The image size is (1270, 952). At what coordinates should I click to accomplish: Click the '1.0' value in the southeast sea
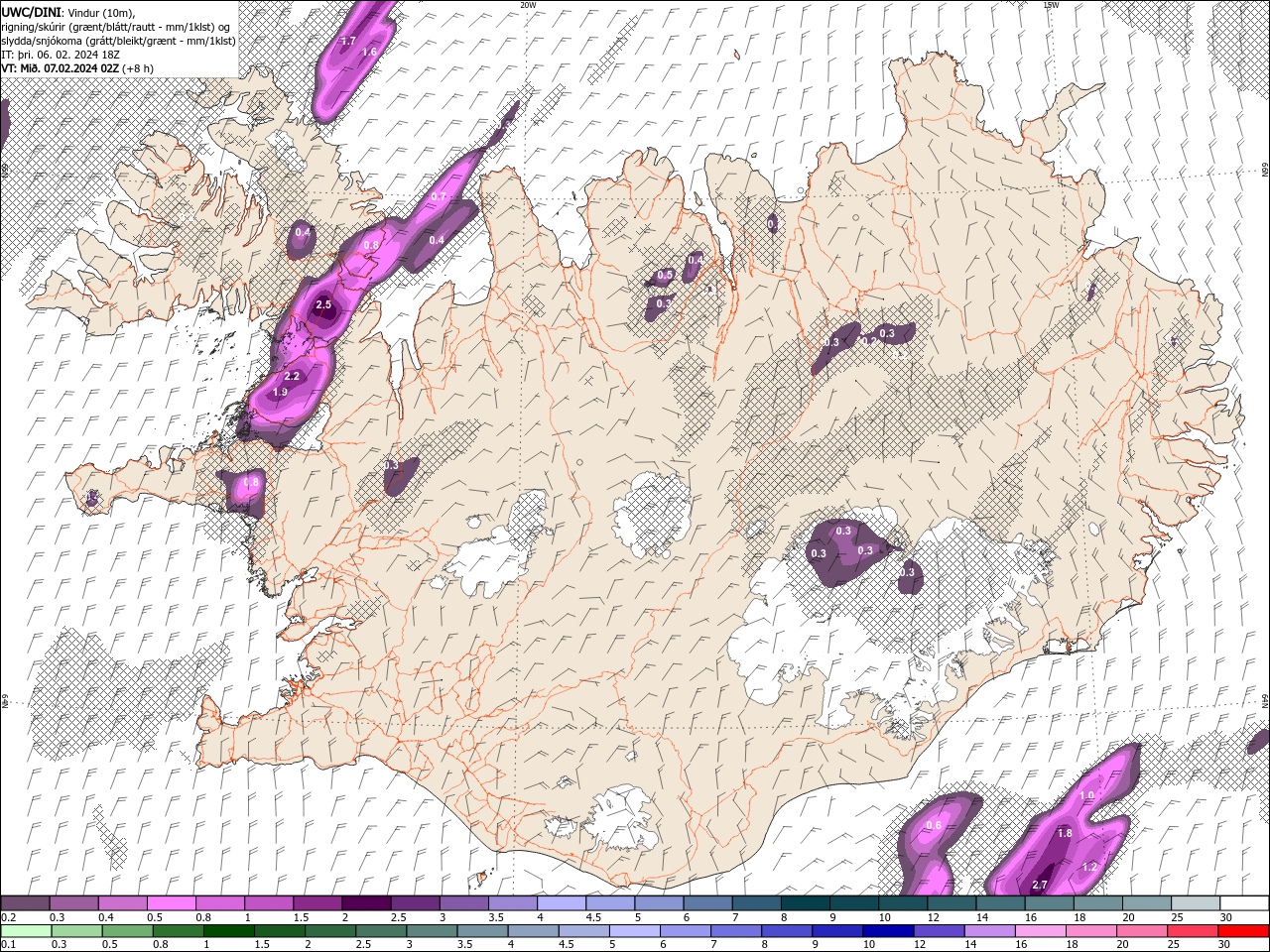tap(1086, 796)
